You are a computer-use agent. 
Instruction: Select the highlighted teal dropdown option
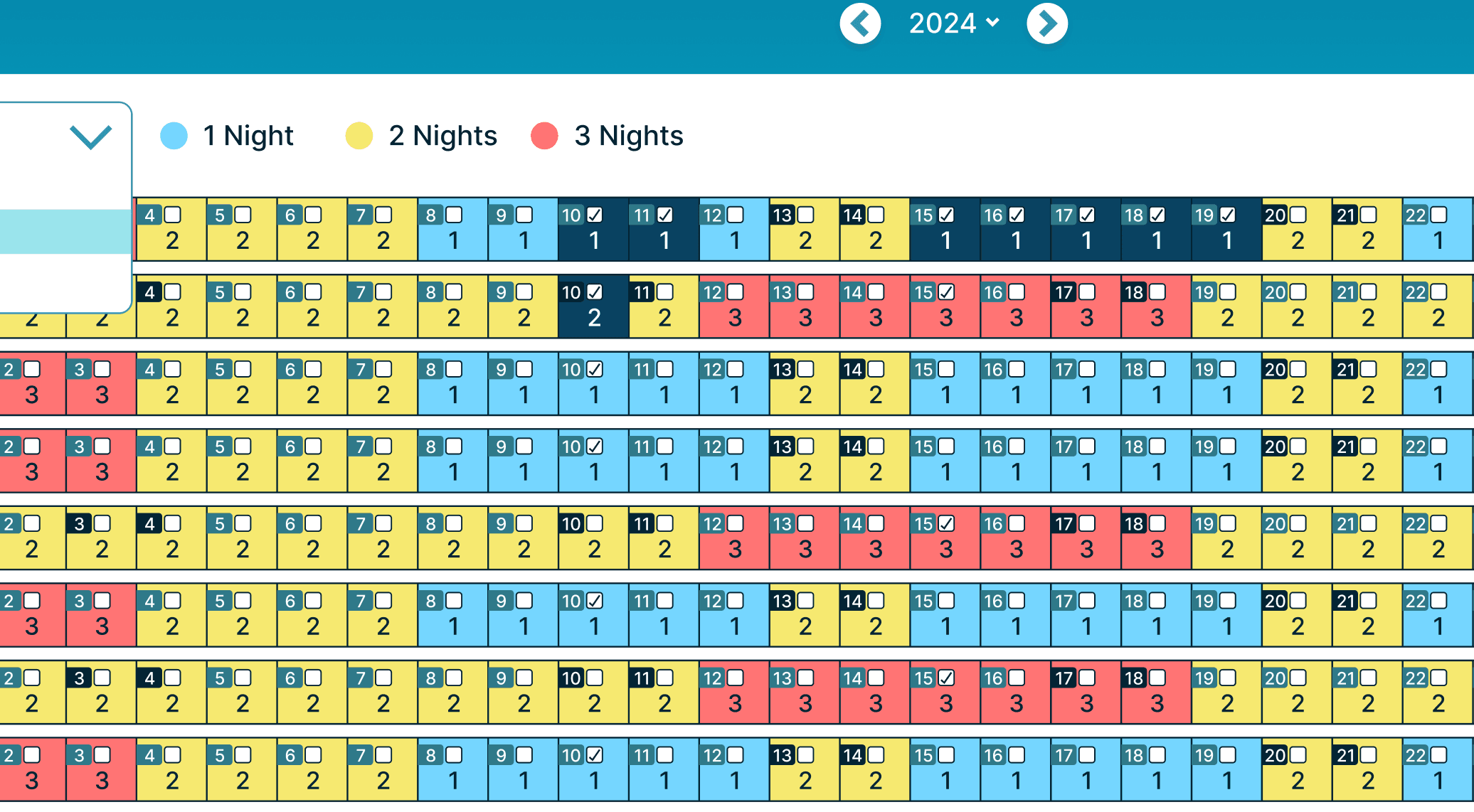pos(65,232)
